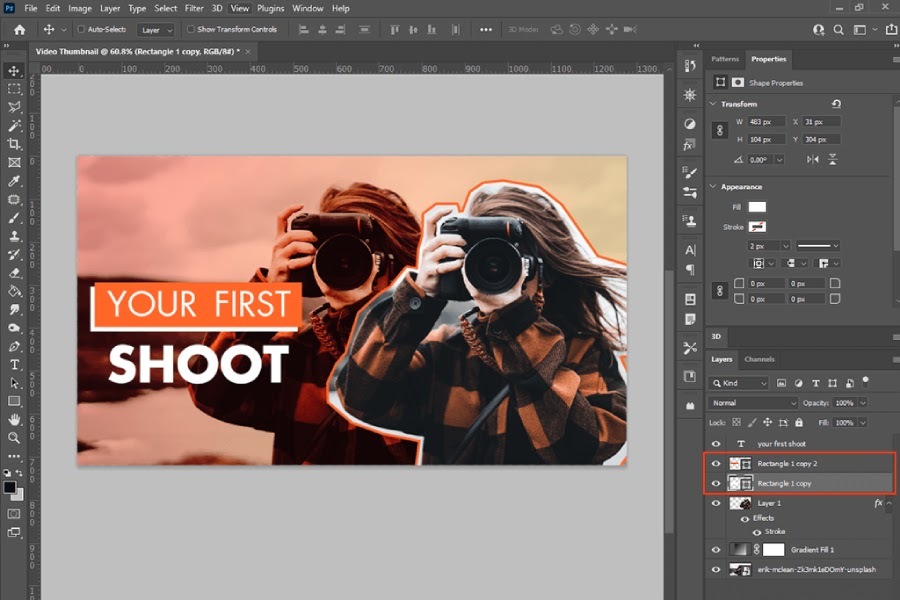Select the Rectangular Marquee tool
900x600 pixels.
tap(14, 89)
